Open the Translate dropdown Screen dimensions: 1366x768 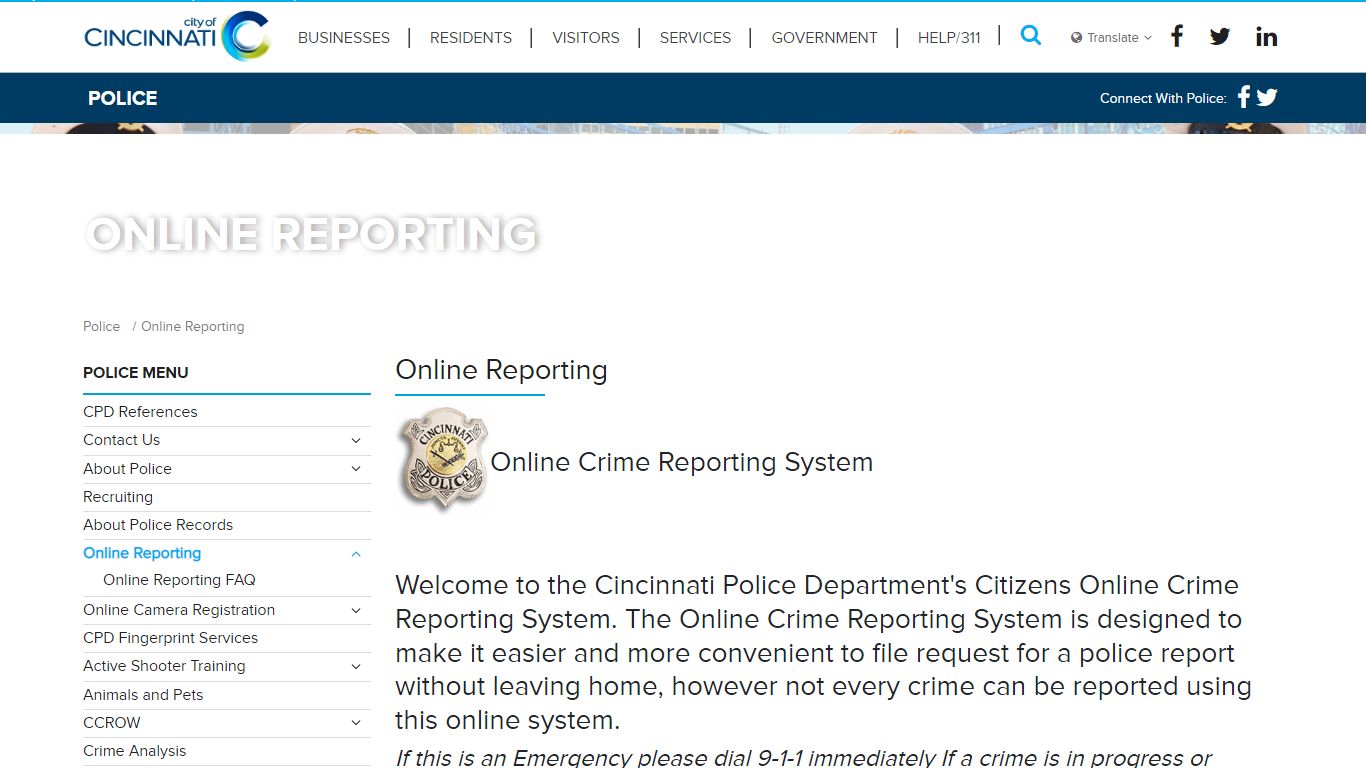click(1111, 38)
